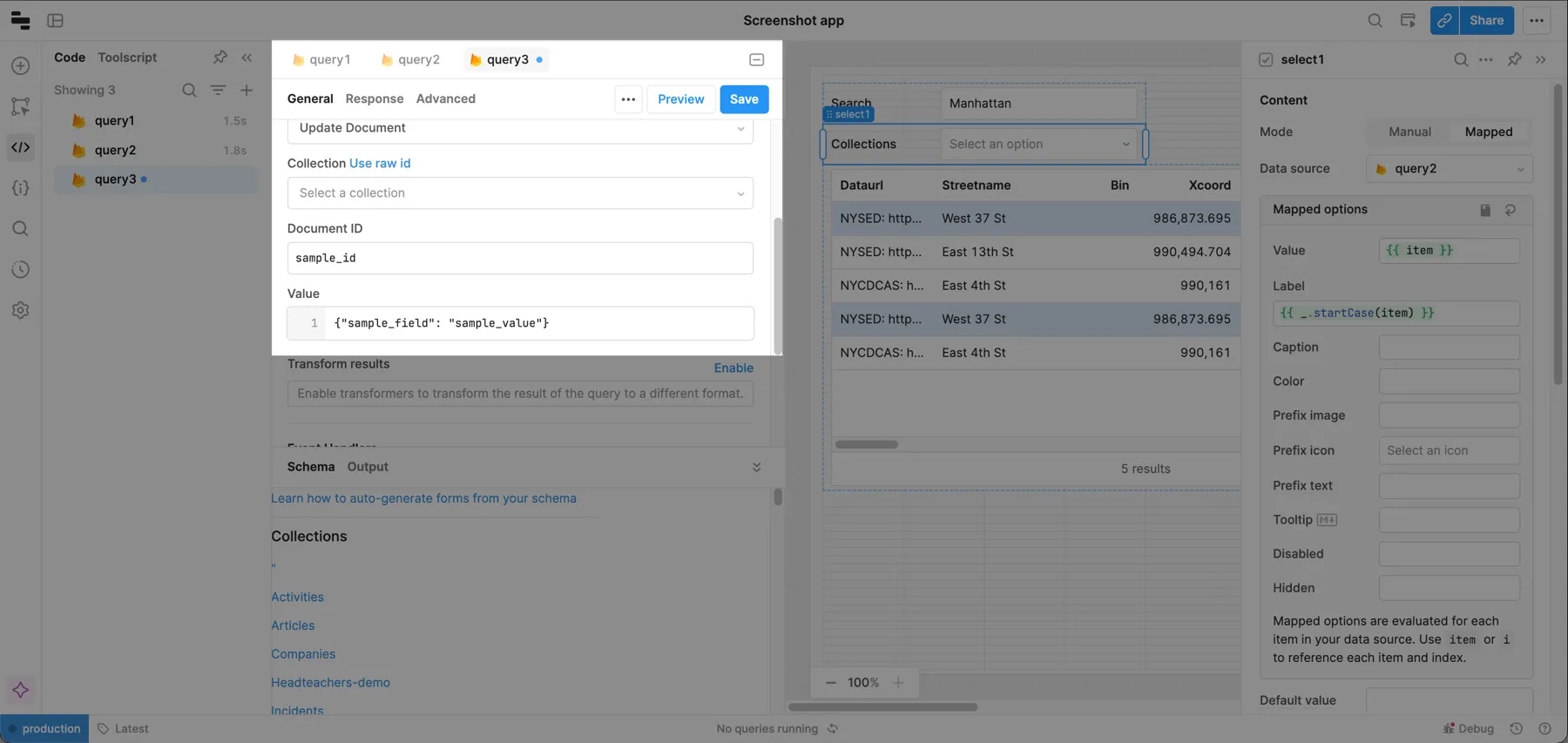Minimize the query editor panel
Viewport: 1568px width, 743px height.
[757, 59]
